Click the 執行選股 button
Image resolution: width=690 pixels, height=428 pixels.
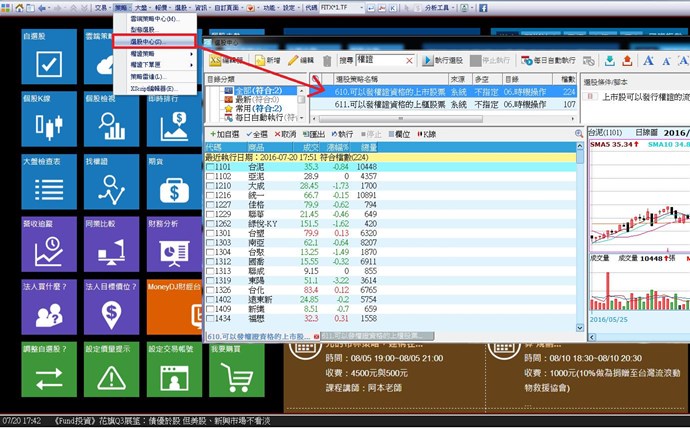(448, 61)
